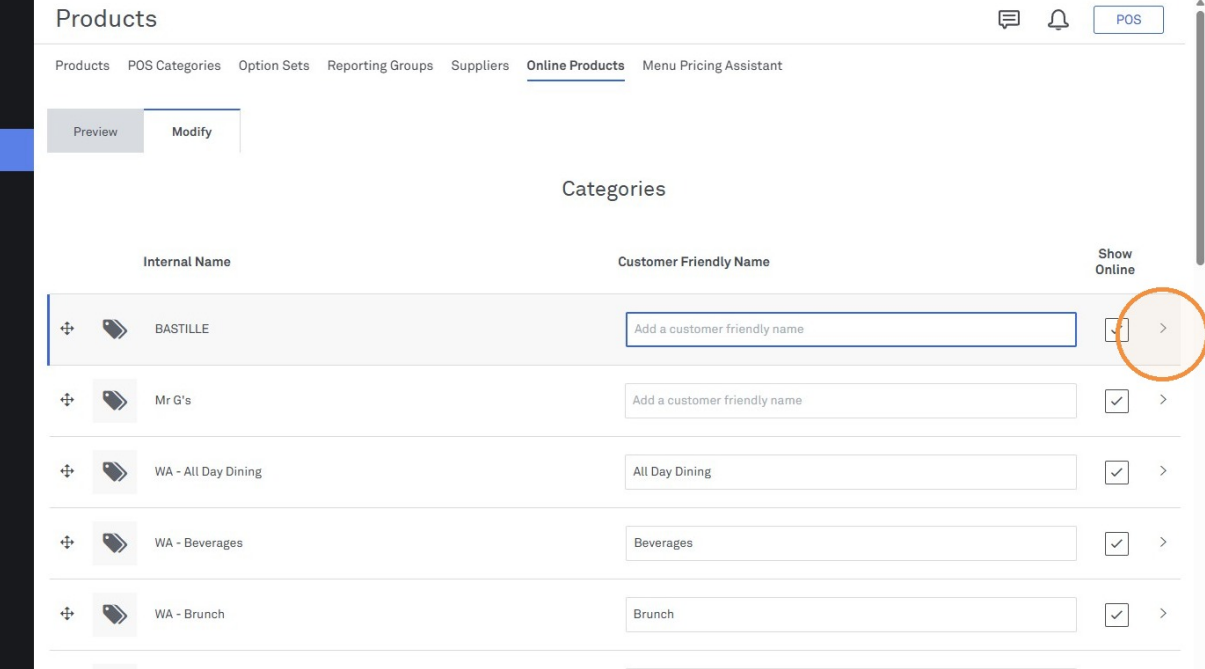This screenshot has height=669, width=1205.
Task: Click the drag handle for Mr G's
Action: [x=67, y=400]
